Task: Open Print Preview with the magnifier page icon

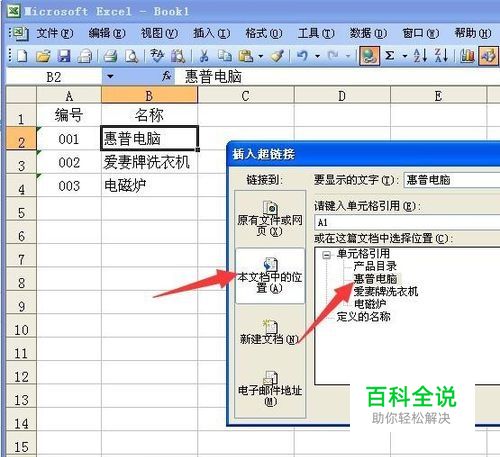Action: (131, 56)
